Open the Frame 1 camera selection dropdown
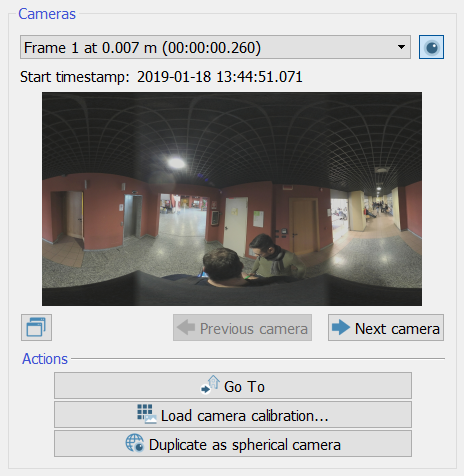 (215, 47)
